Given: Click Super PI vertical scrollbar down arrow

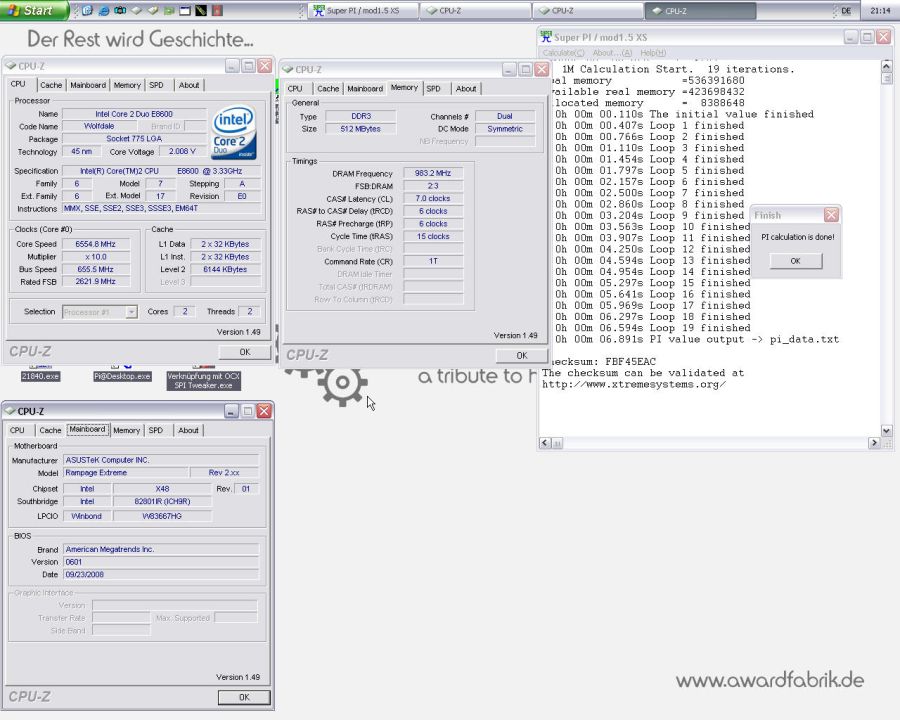Looking at the screenshot, I should pos(886,431).
